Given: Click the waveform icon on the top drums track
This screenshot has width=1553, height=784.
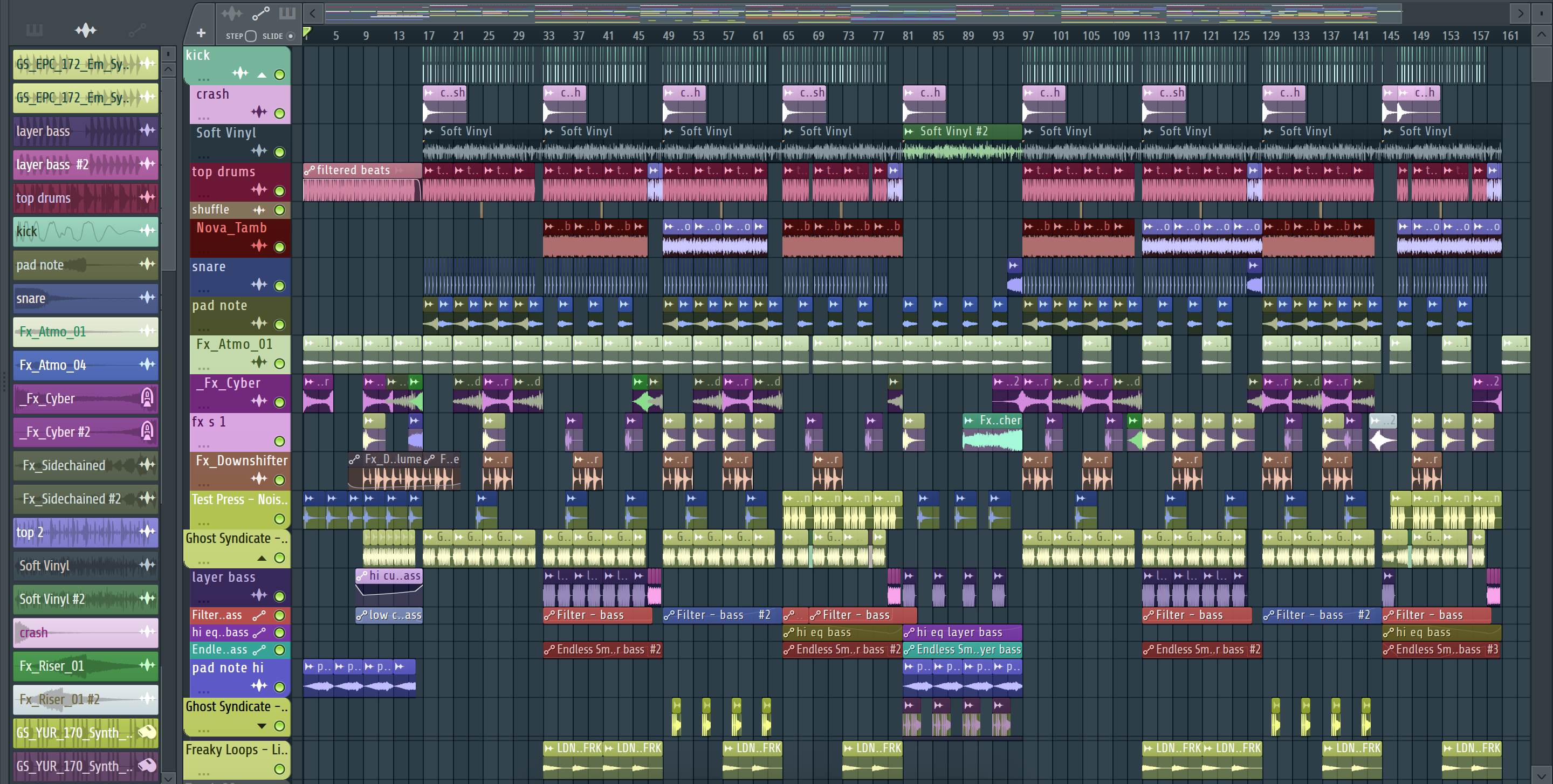Looking at the screenshot, I should click(259, 190).
